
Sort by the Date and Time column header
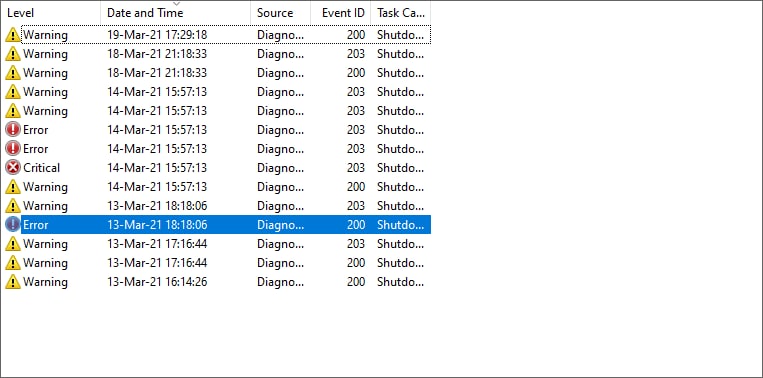[x=176, y=13]
